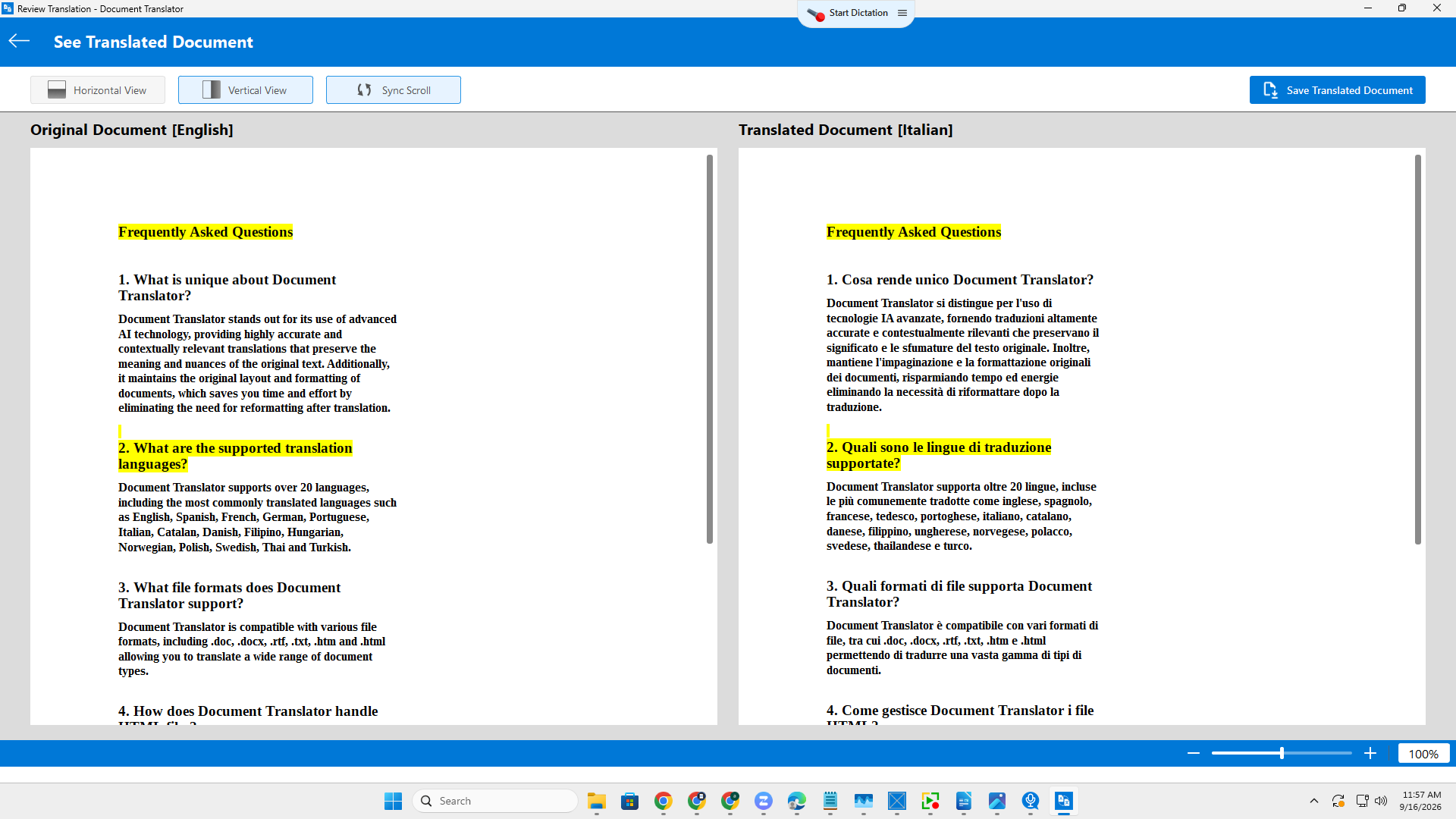Open Photos app from the taskbar
The image size is (1456, 819).
(x=997, y=801)
